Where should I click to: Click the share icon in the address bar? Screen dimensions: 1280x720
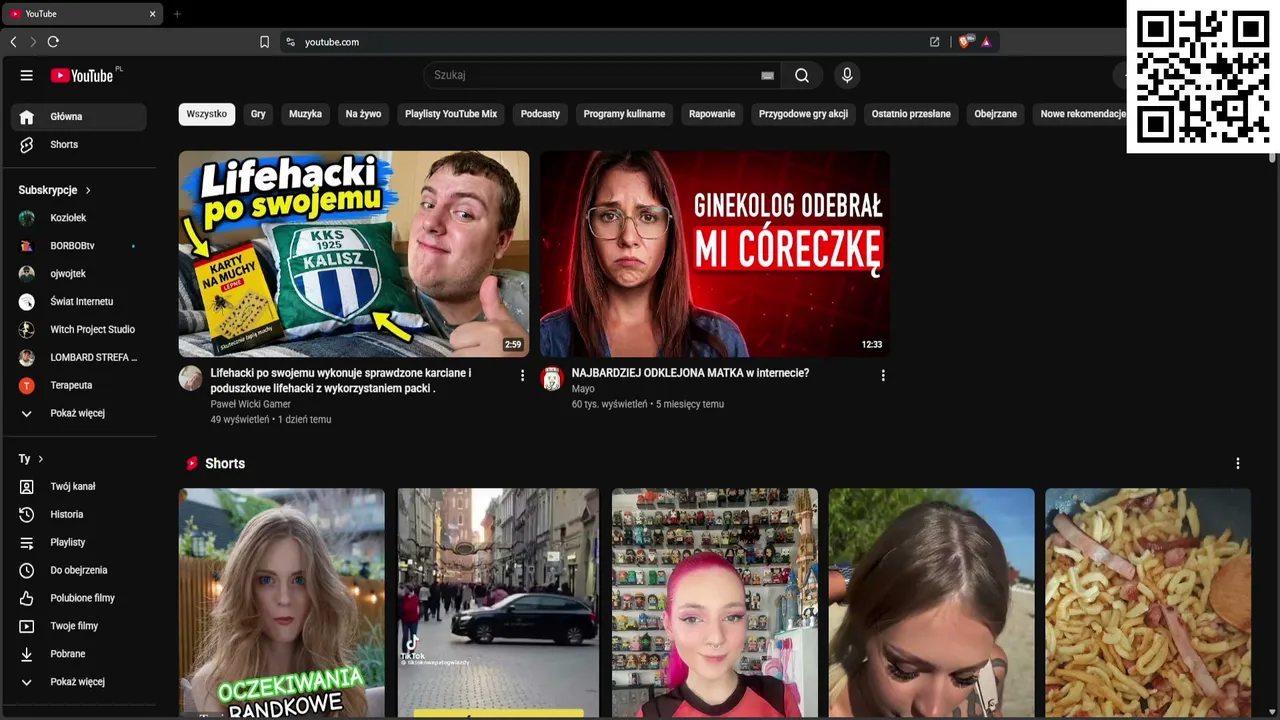pyautogui.click(x=934, y=42)
